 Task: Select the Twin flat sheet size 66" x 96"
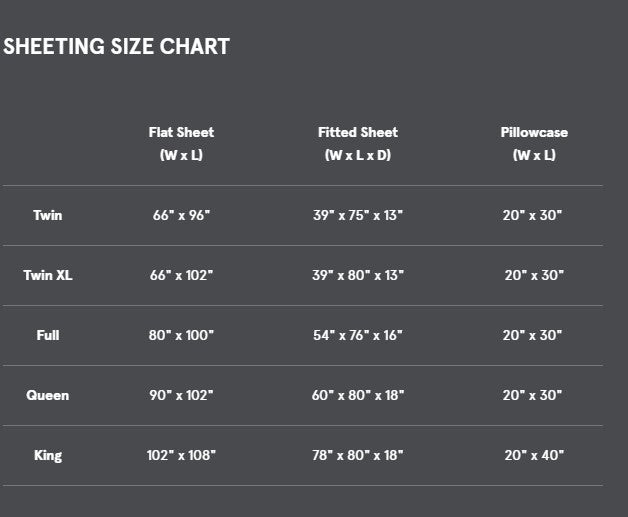[181, 215]
